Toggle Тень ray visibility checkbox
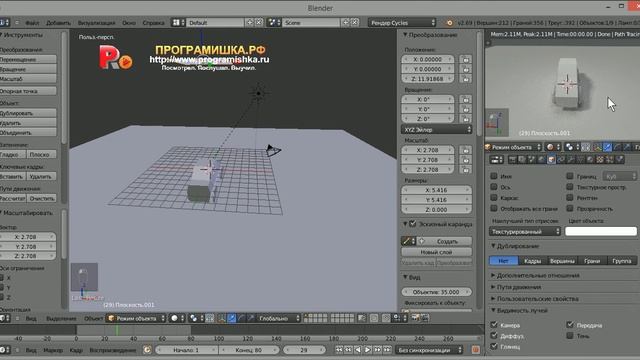This screenshot has width=640, height=360. pos(570,336)
